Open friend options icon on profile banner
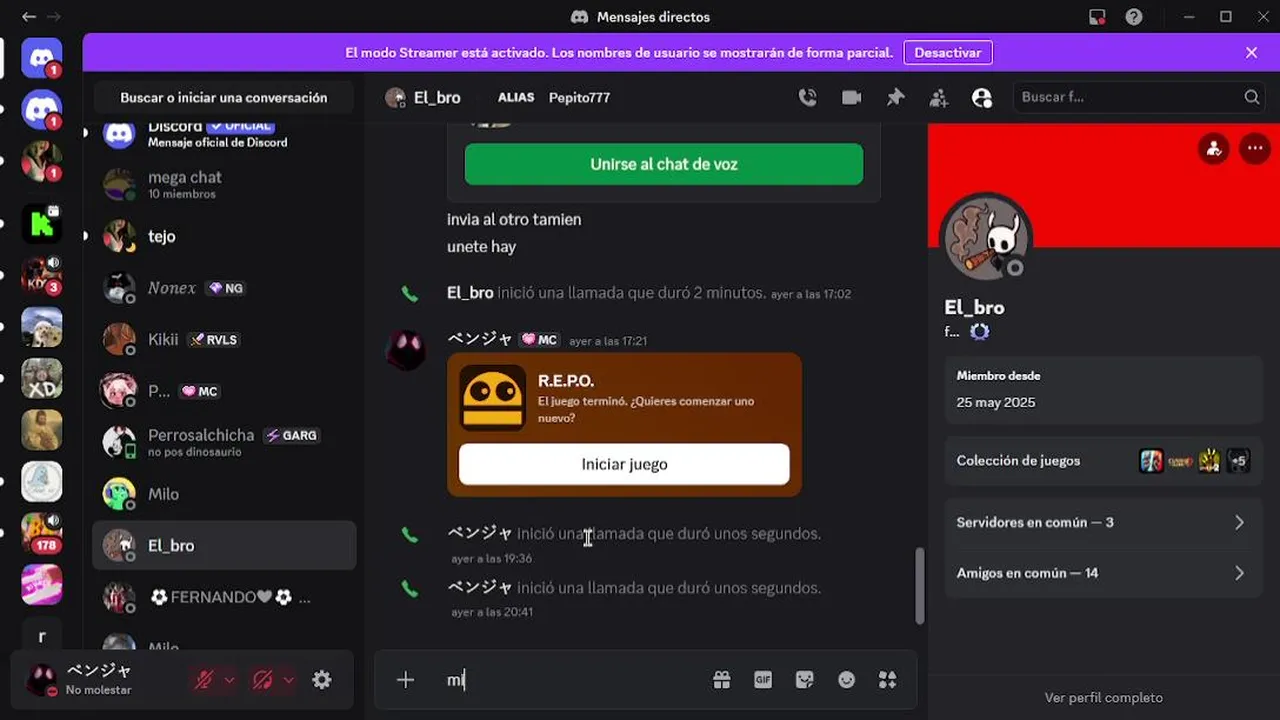The image size is (1280, 720). coord(1214,149)
